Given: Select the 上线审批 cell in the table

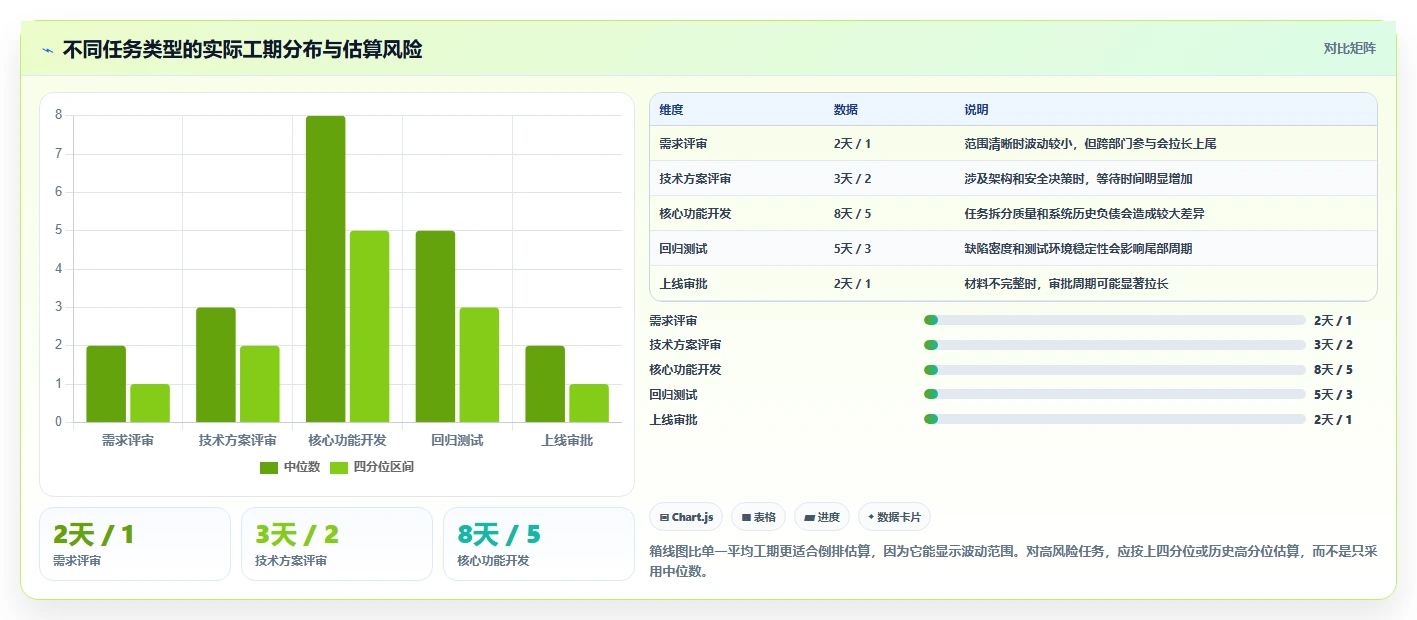Looking at the screenshot, I should click(x=683, y=284).
